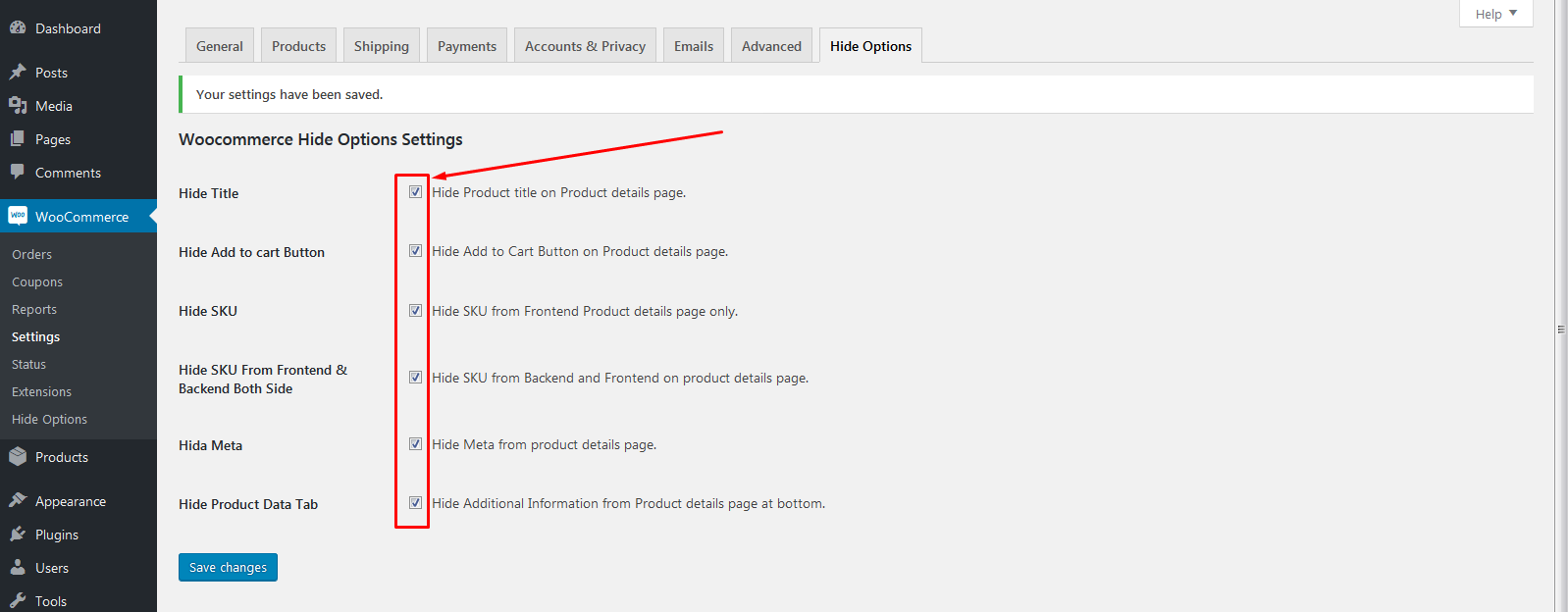Click the Plugins plug icon

point(18,534)
